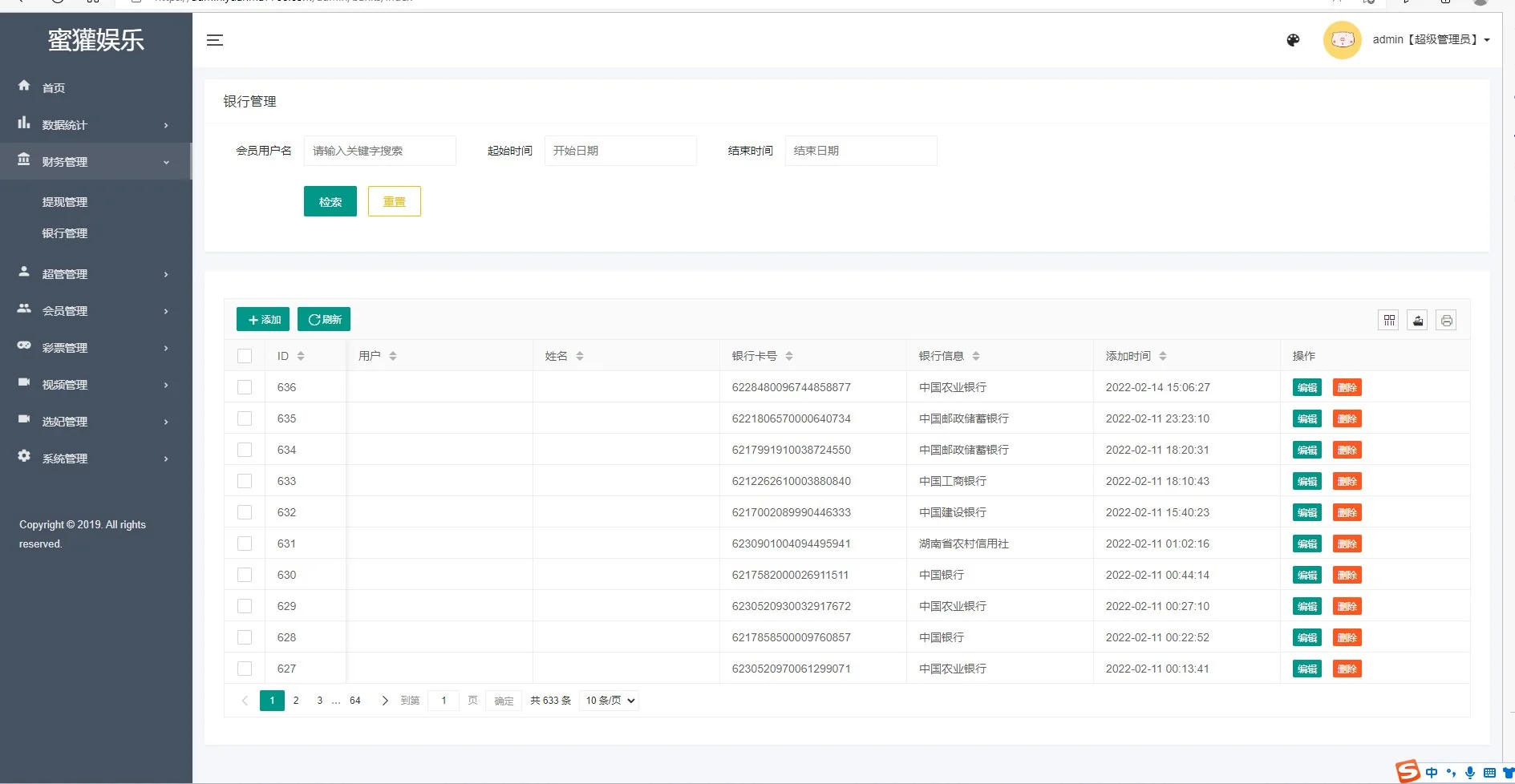Go to 首页 in the sidebar

click(x=54, y=88)
